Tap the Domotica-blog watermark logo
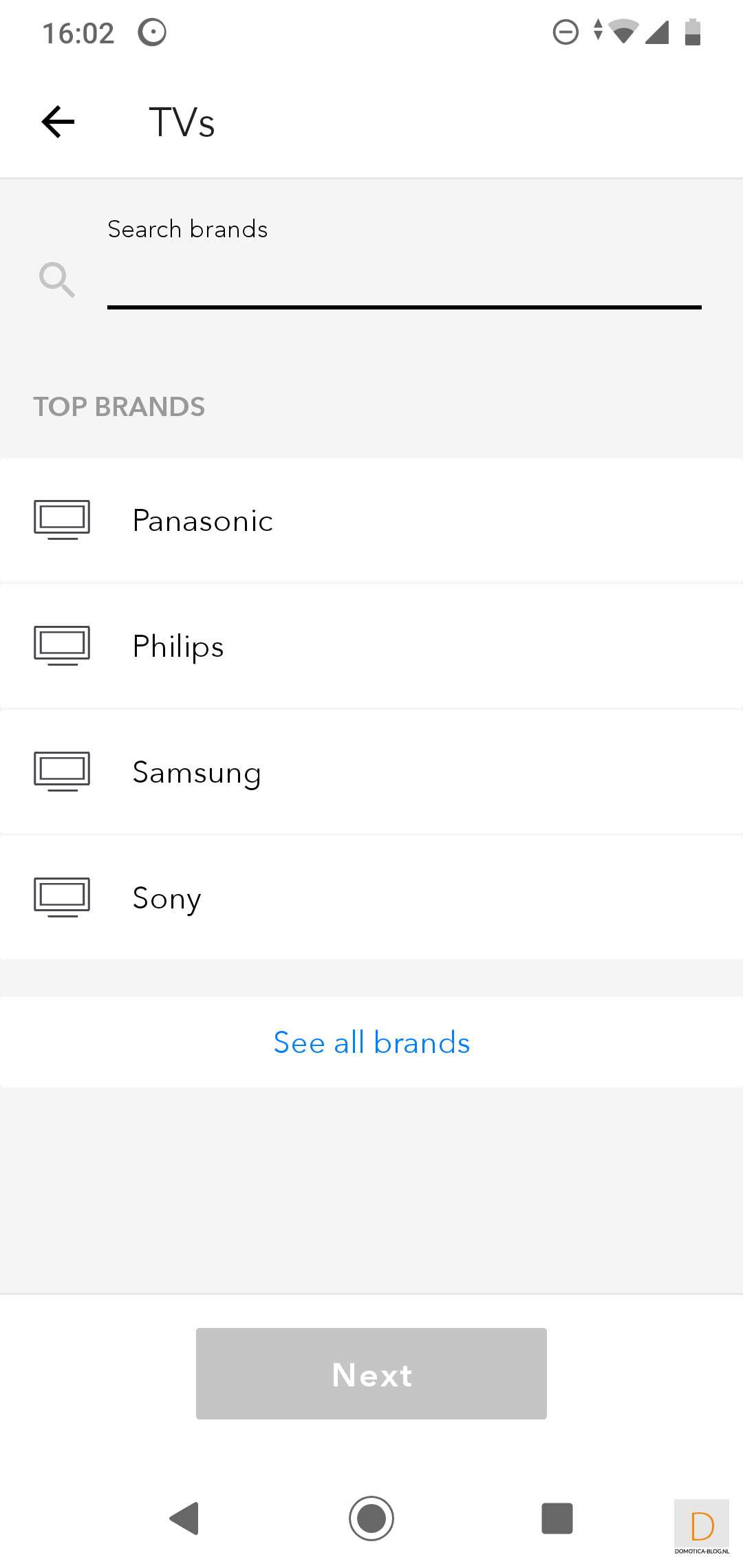 click(x=702, y=1527)
